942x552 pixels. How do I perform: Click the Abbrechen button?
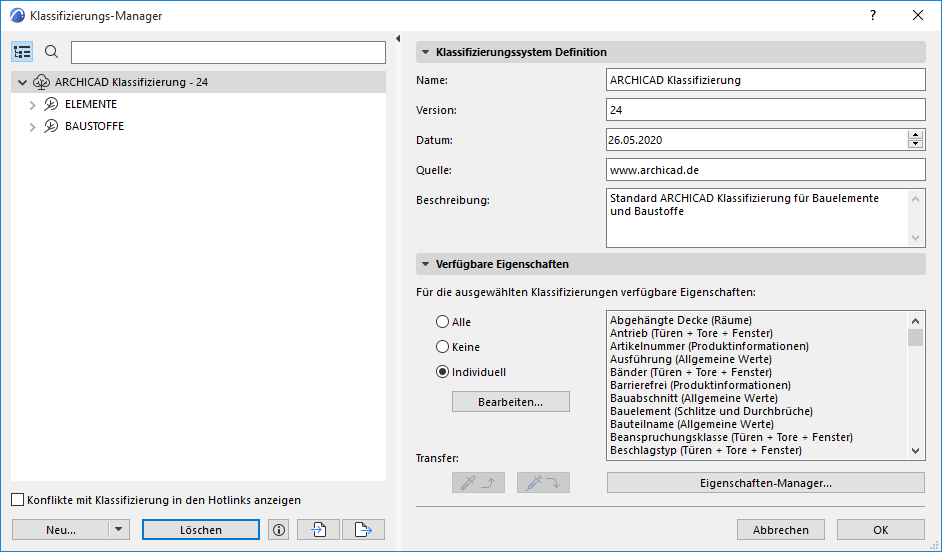pyautogui.click(x=780, y=530)
